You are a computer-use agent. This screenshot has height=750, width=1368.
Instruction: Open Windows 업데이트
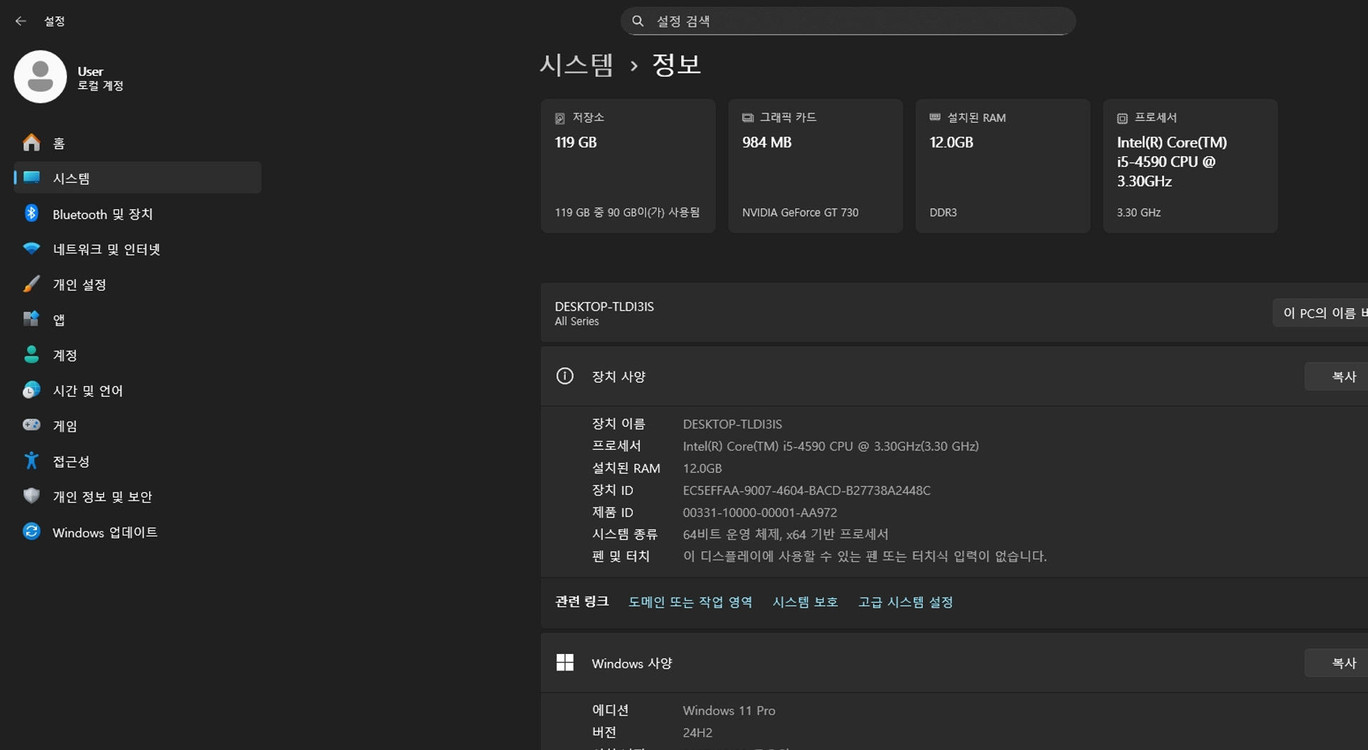pos(104,532)
